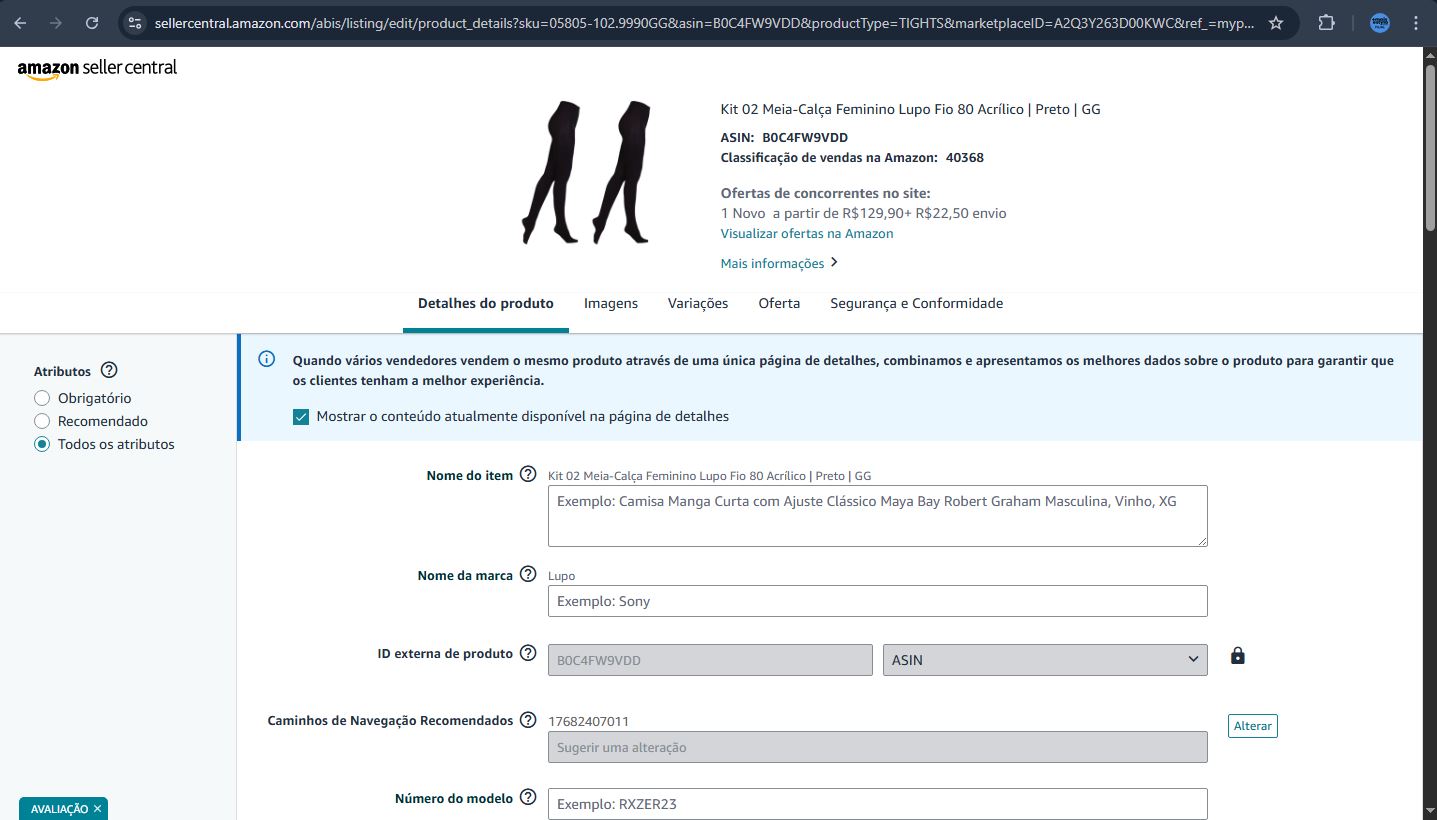The image size is (1437, 820).
Task: Select the Recomendado attributes radio button
Action: 42,421
